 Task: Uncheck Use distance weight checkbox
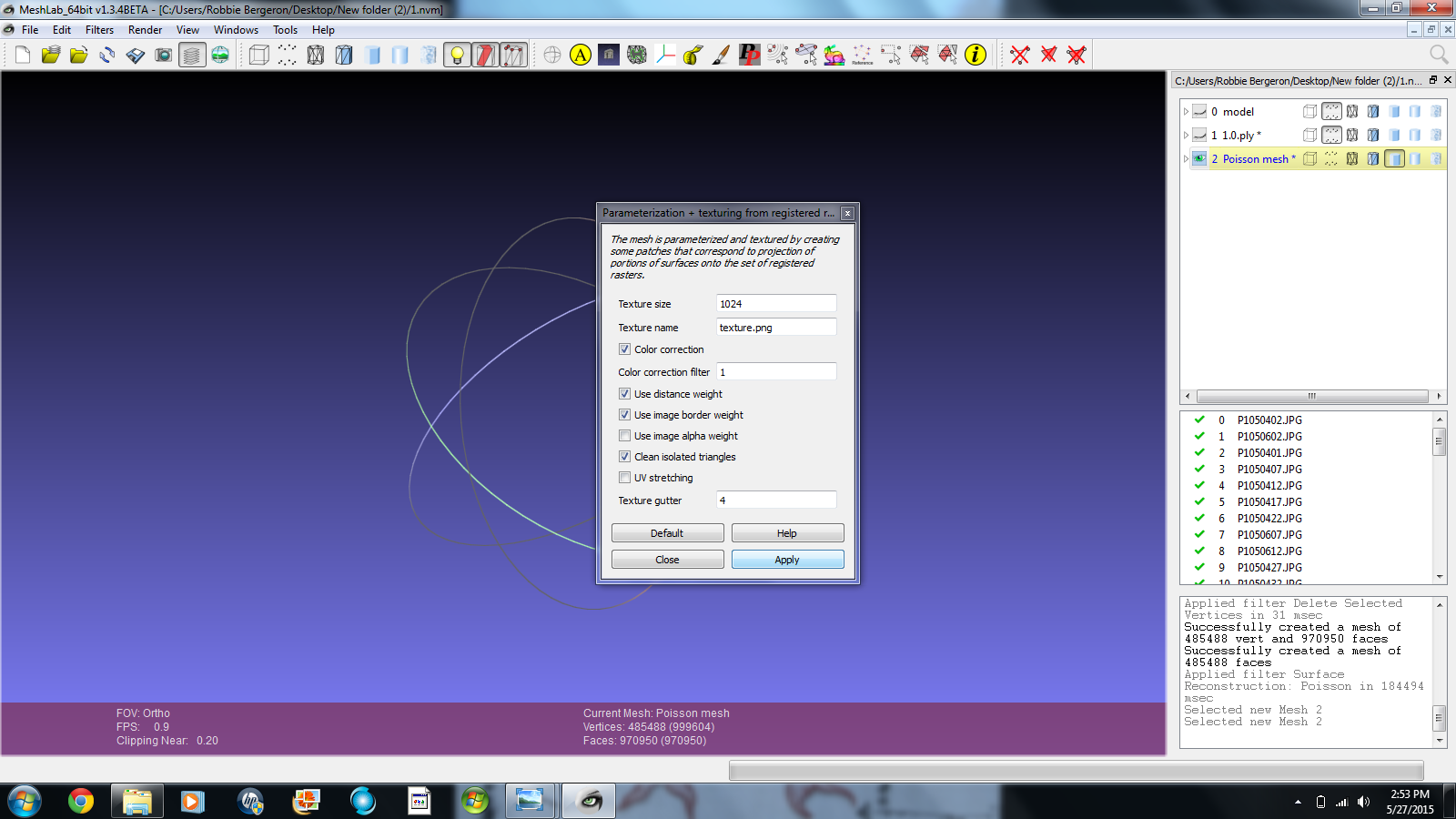pos(624,394)
